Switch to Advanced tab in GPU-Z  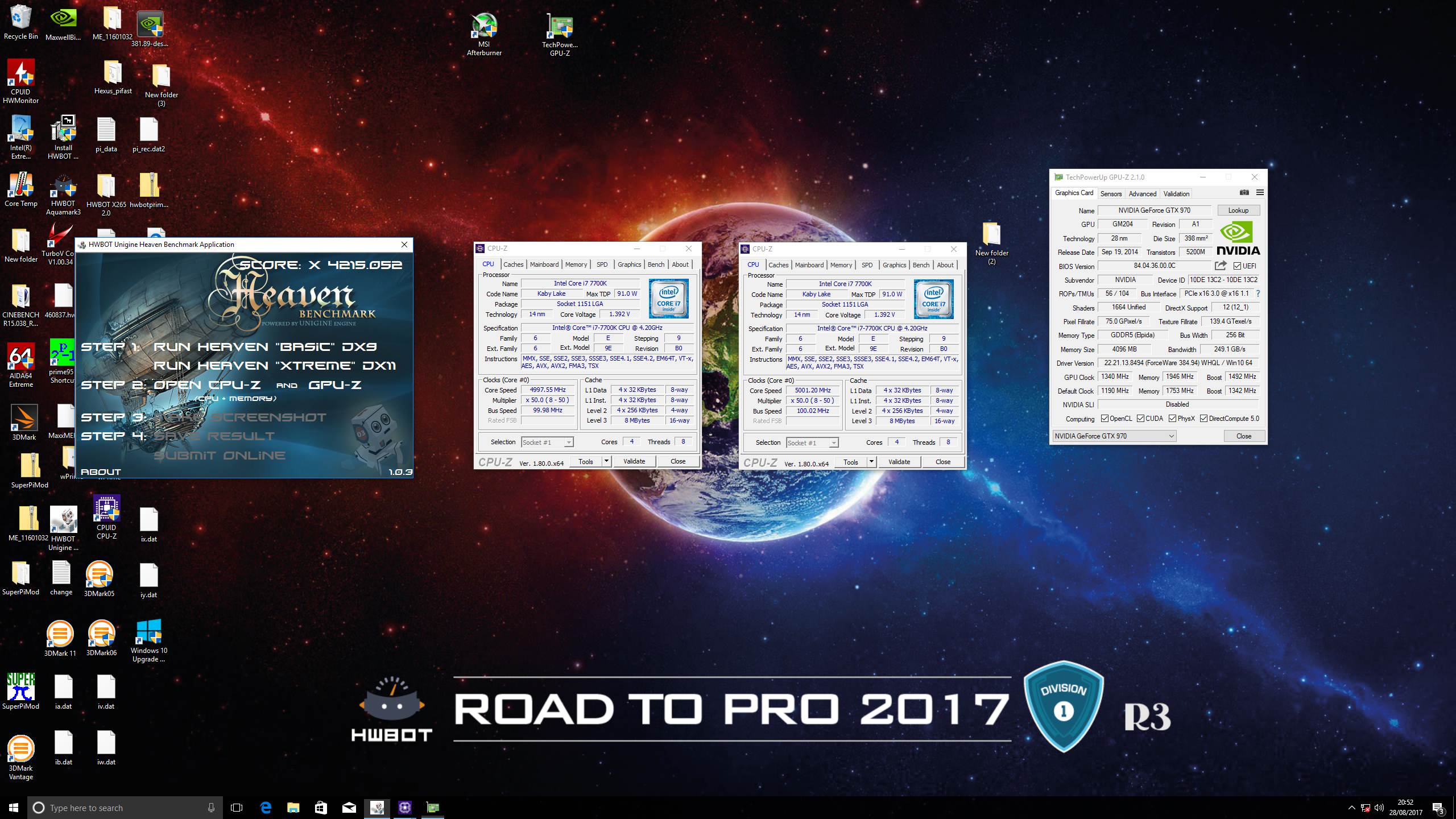pos(1143,194)
